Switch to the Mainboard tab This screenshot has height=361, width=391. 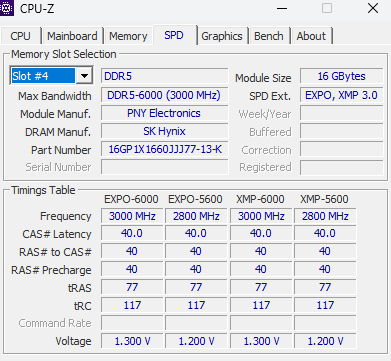(72, 36)
